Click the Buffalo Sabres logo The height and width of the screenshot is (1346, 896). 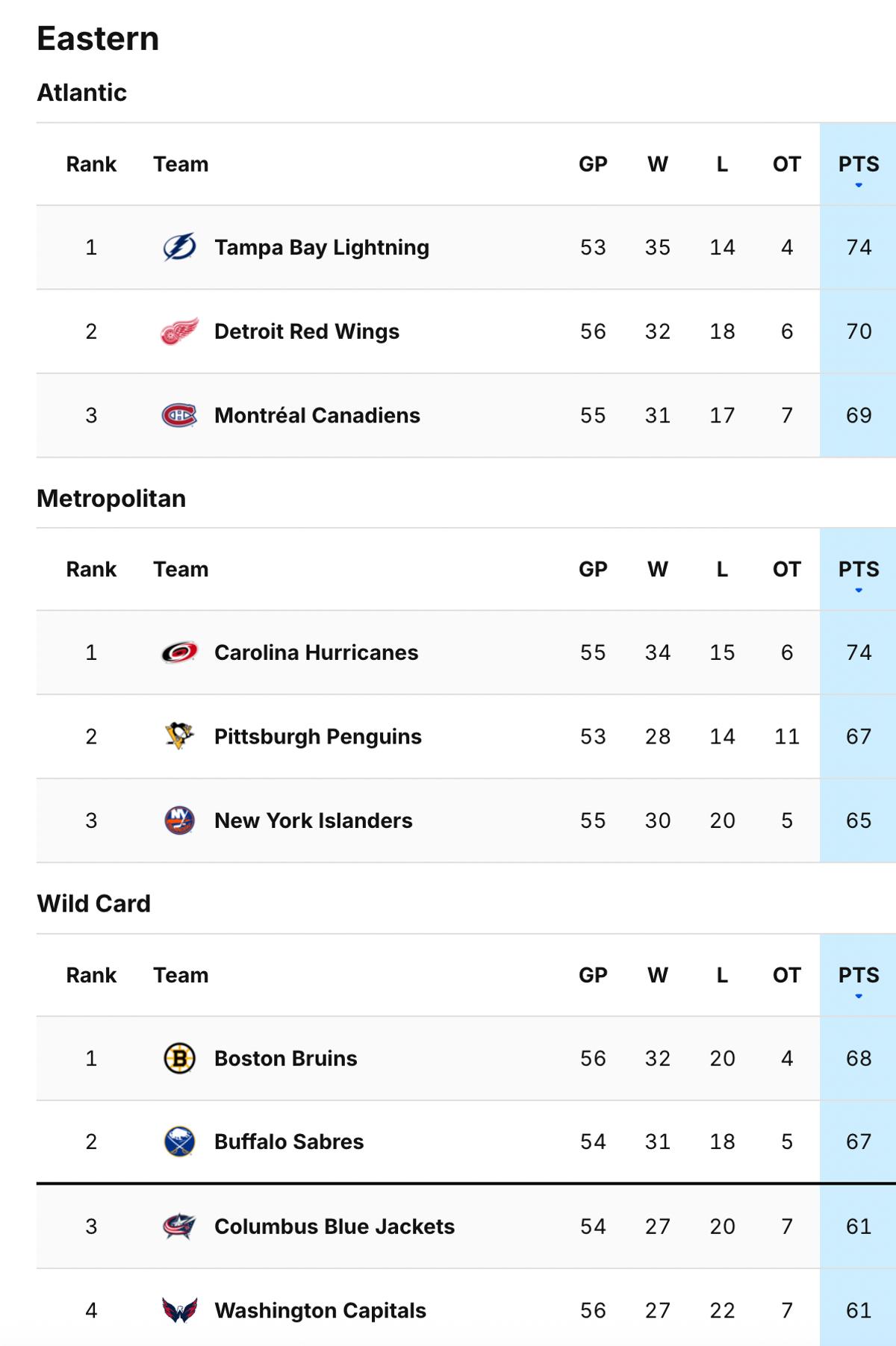[x=179, y=1141]
